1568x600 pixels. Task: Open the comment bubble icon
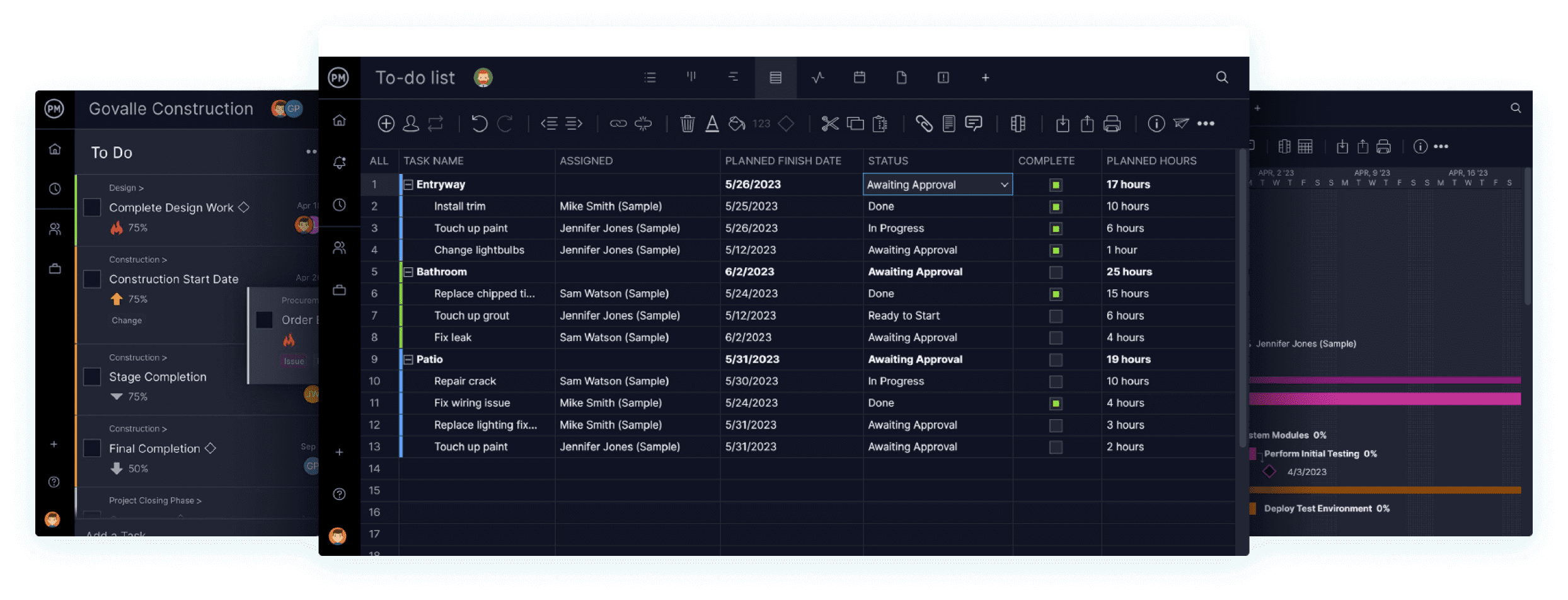pyautogui.click(x=972, y=124)
